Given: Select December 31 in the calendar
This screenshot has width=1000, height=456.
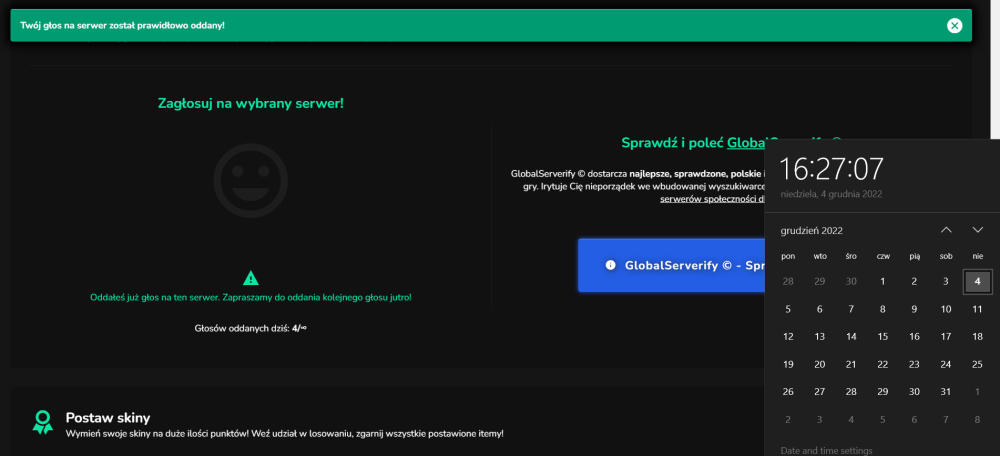Looking at the screenshot, I should tap(946, 392).
